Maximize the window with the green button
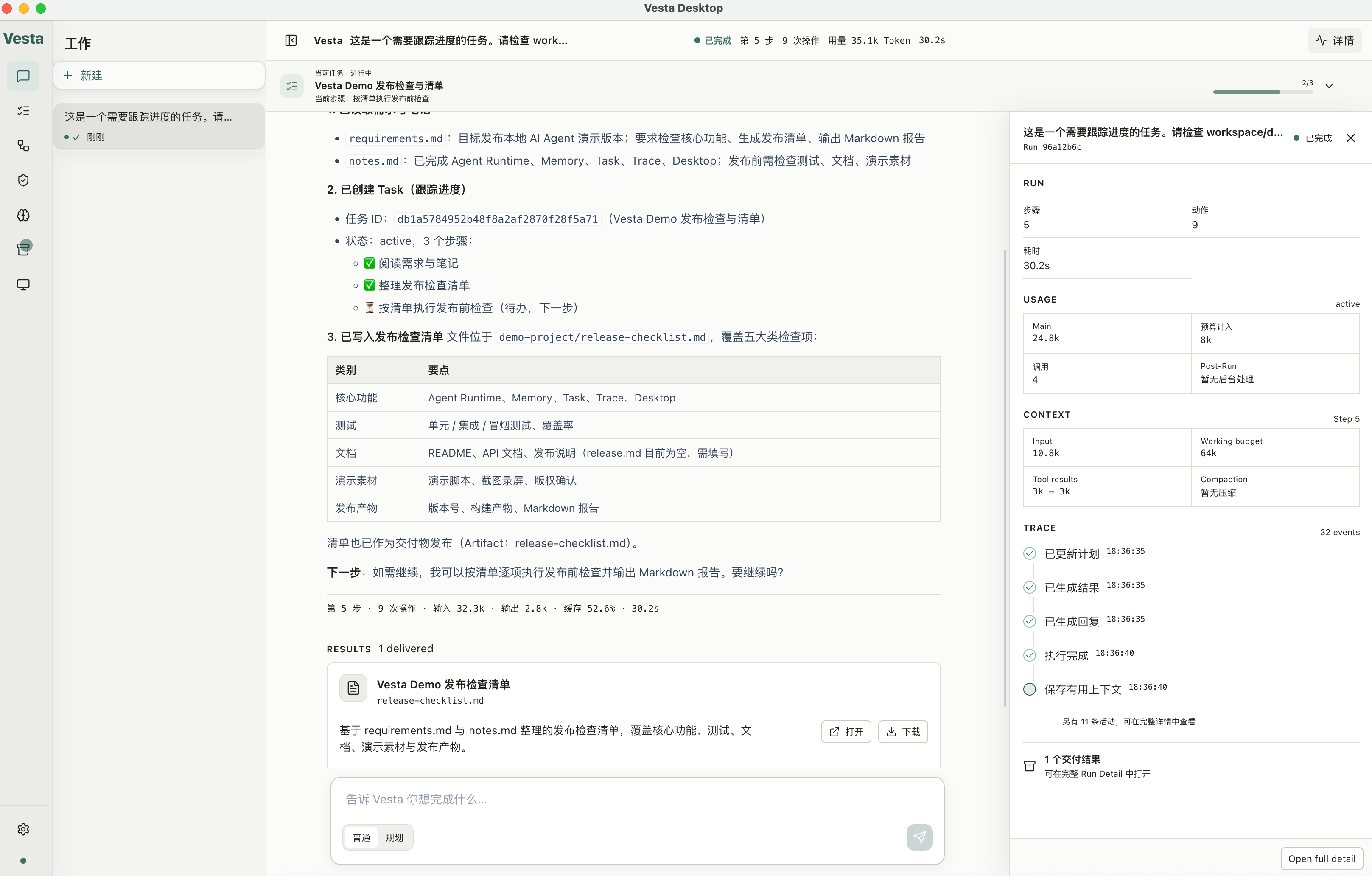 tap(40, 8)
